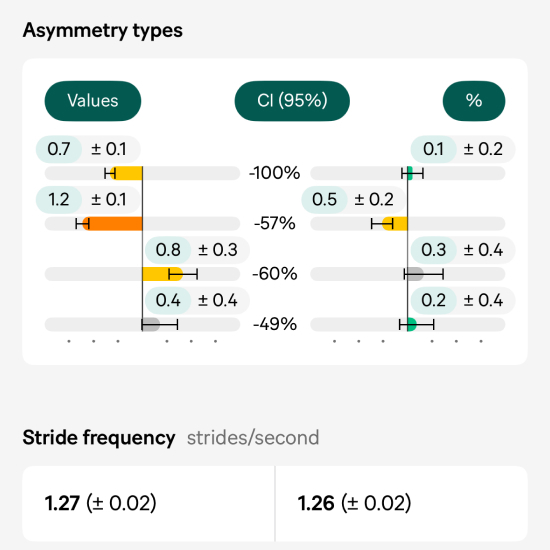Click the left 0.4 ± 0.4 value badge
550x550 pixels.
tap(197, 301)
